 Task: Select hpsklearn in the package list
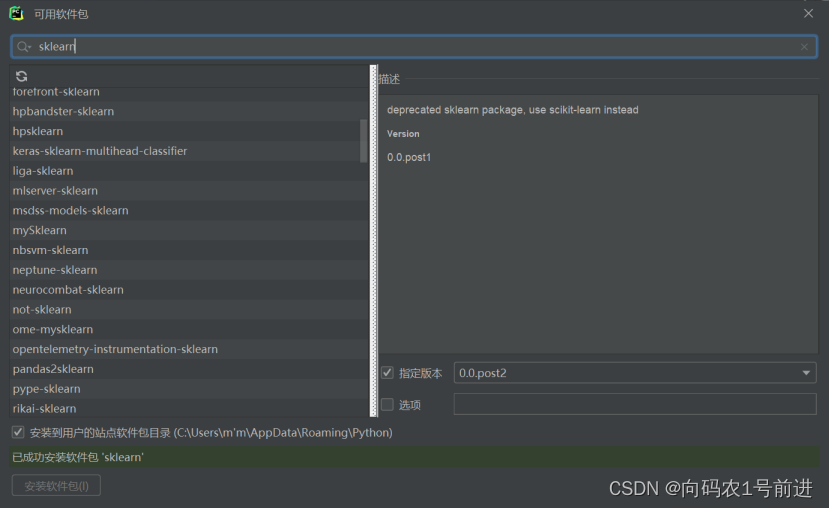tap(189, 131)
